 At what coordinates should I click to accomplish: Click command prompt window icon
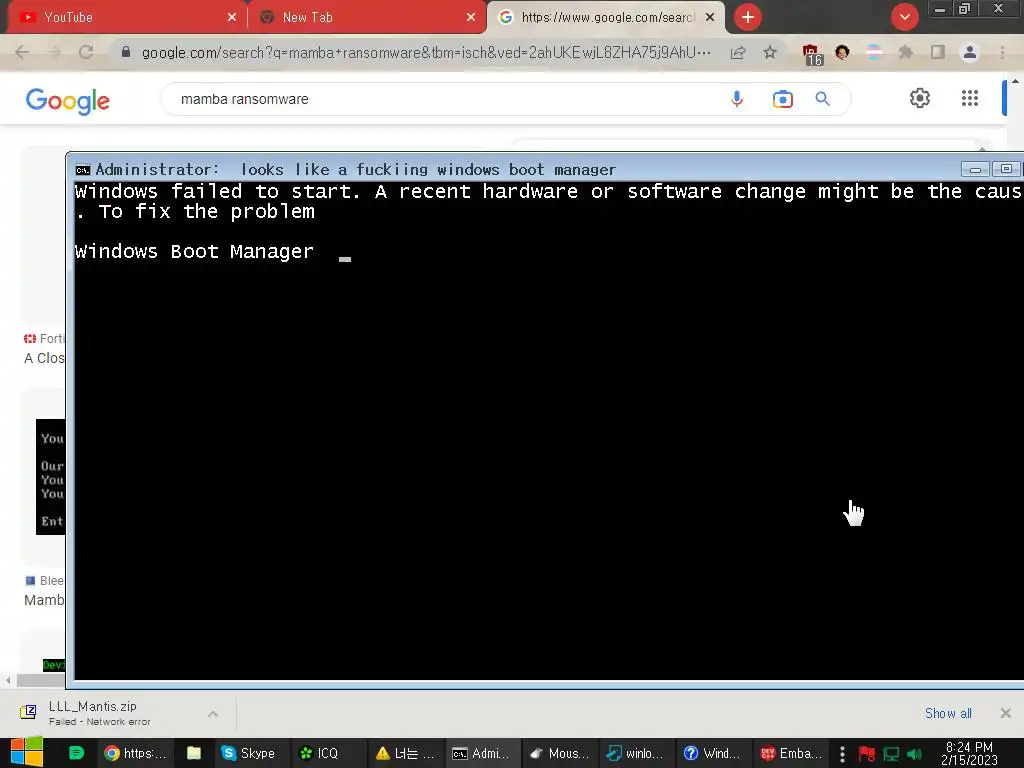click(82, 170)
